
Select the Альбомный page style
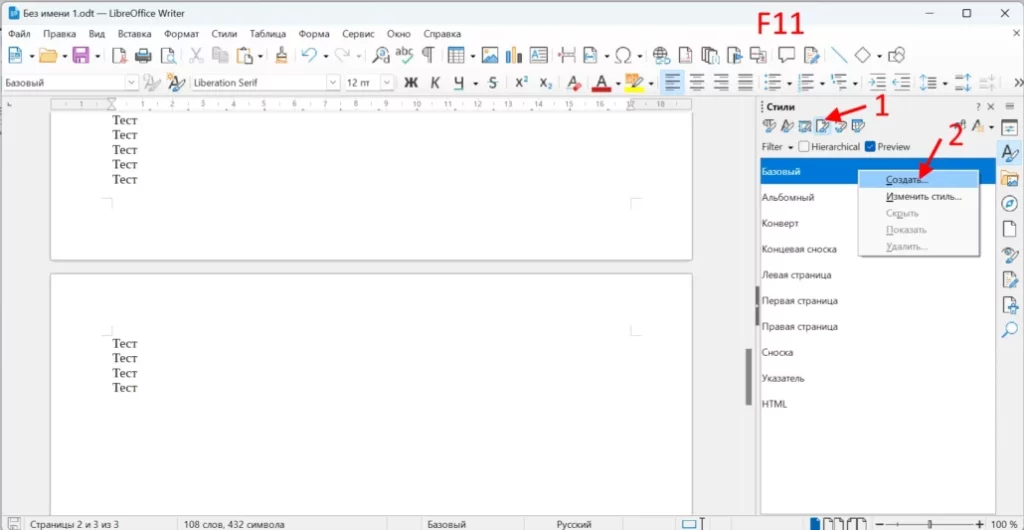(x=878, y=197)
